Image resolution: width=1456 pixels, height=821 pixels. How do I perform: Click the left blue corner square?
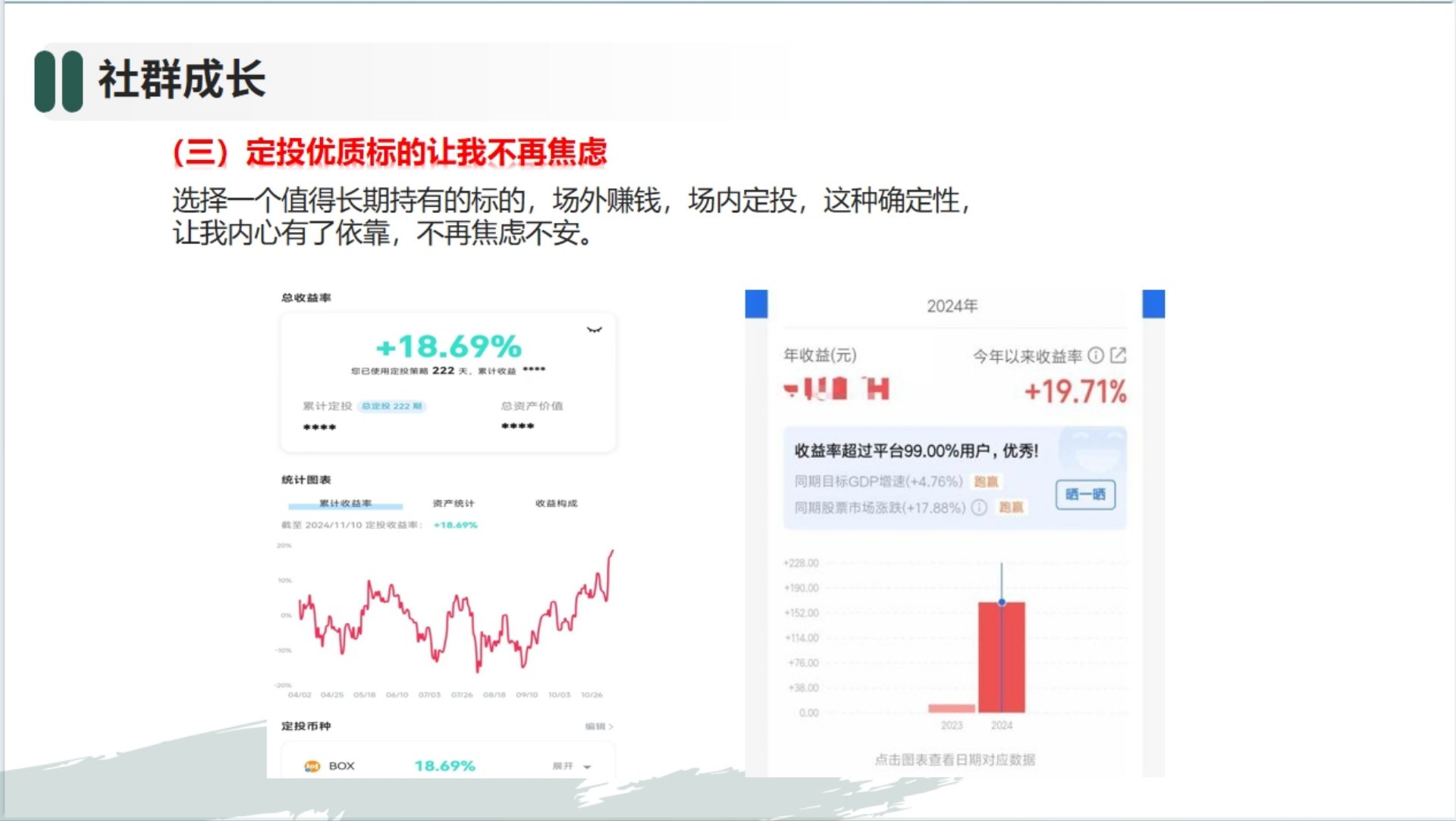coord(756,303)
